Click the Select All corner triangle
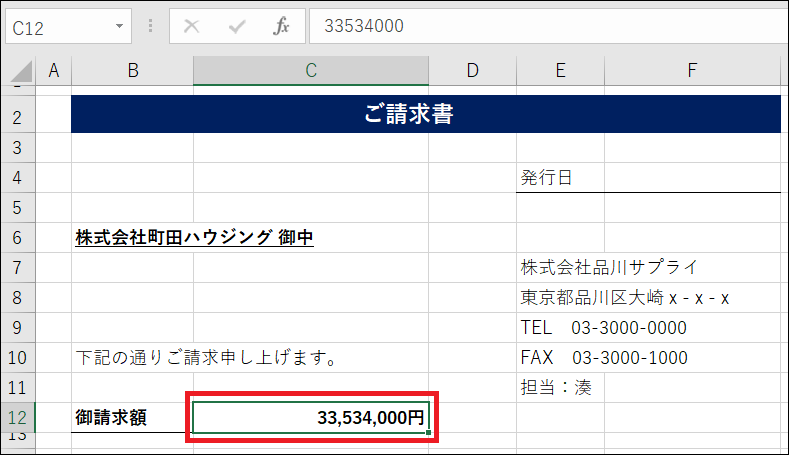This screenshot has width=789, height=455. (x=18, y=70)
